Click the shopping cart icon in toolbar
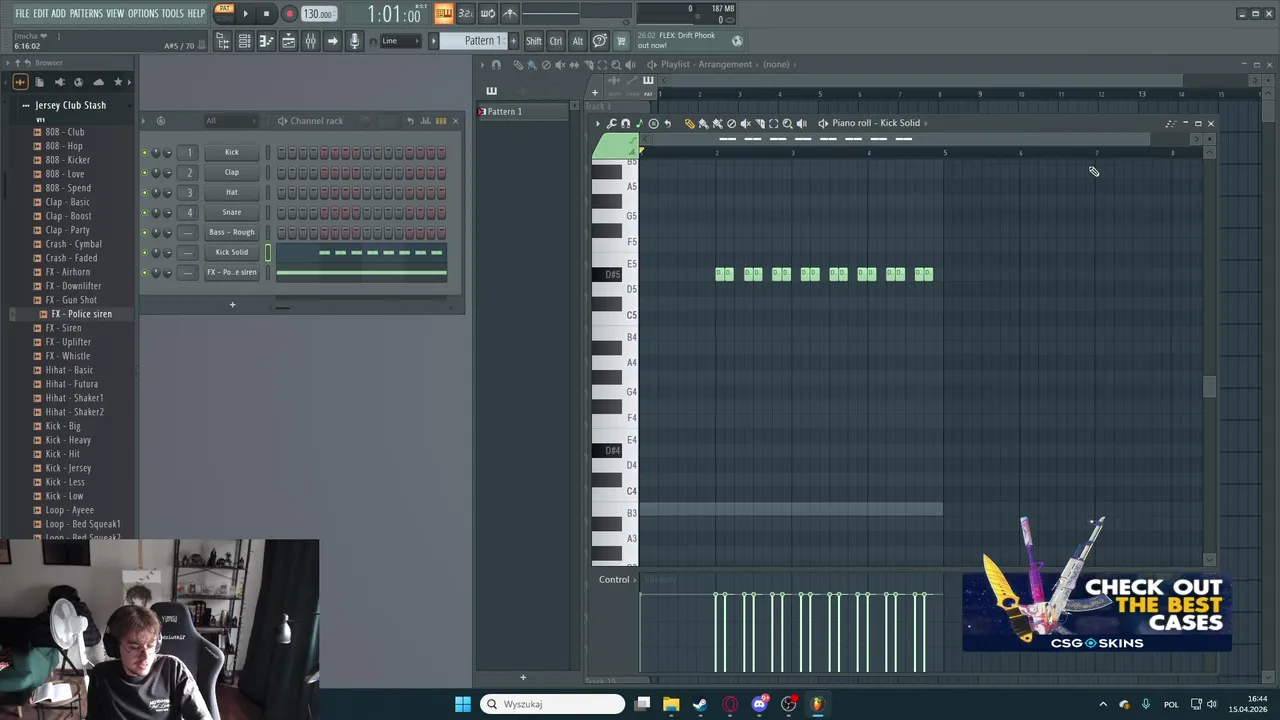 point(621,41)
